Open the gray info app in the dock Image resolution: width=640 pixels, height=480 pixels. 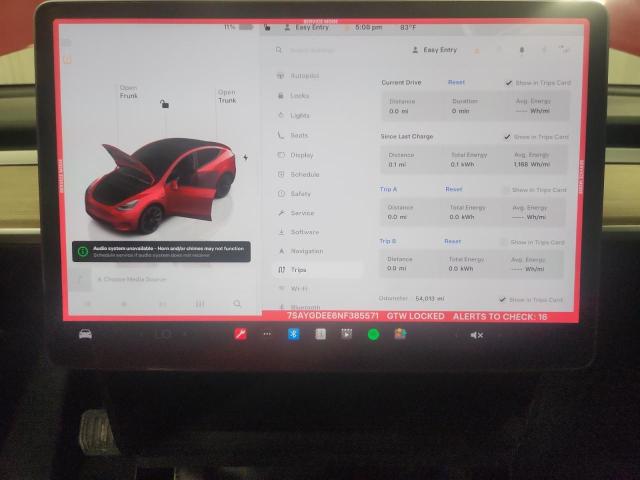coord(320,334)
